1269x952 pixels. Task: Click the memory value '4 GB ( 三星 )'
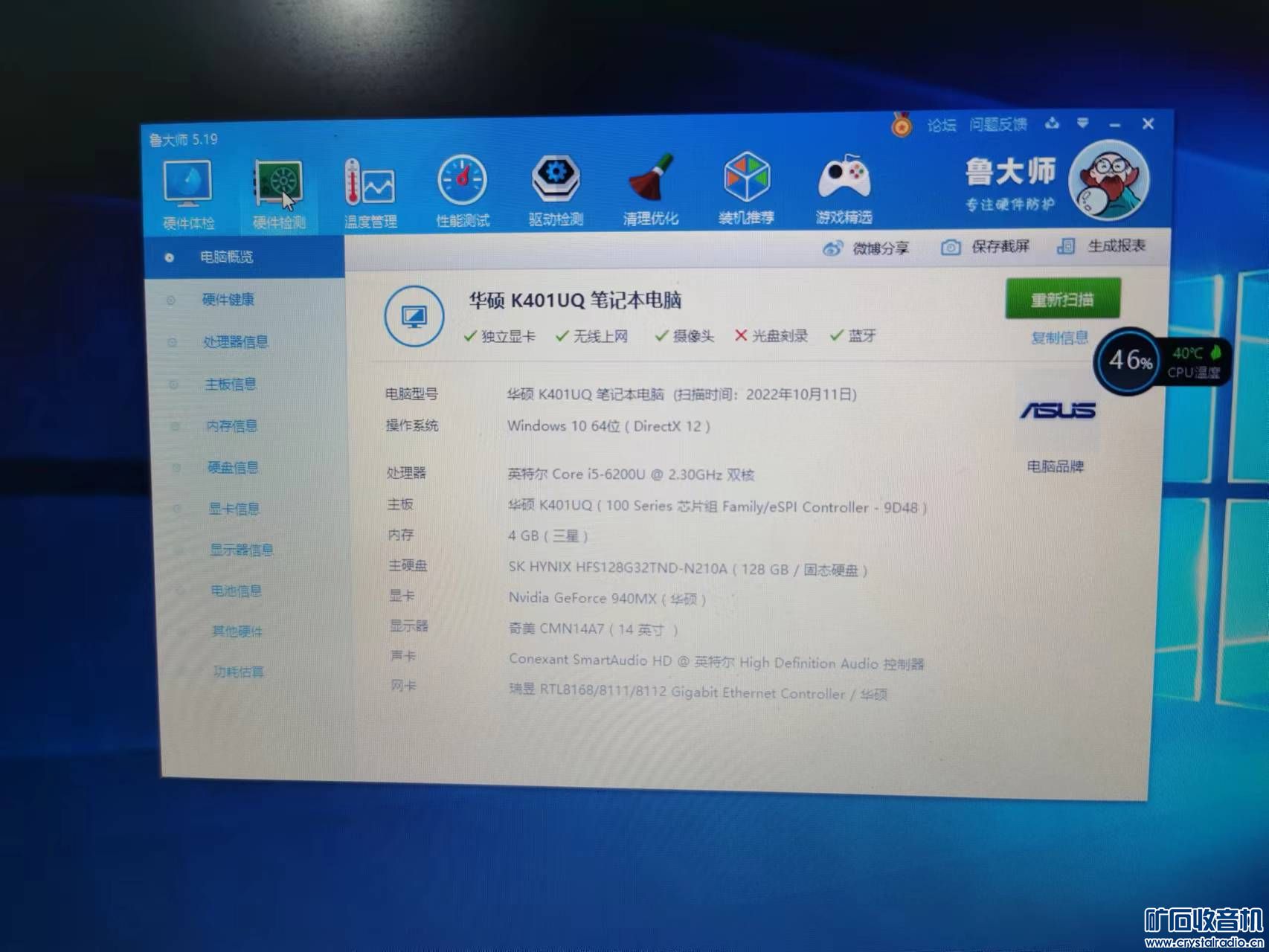point(548,535)
